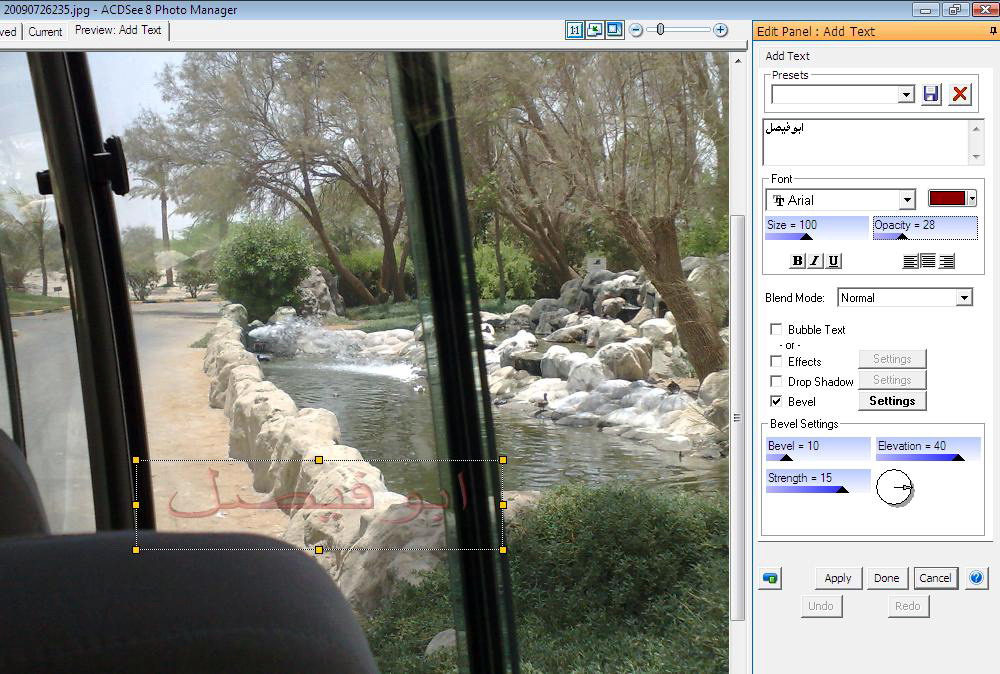Click the disabled Redo button
The image size is (1000, 674).
pos(908,606)
